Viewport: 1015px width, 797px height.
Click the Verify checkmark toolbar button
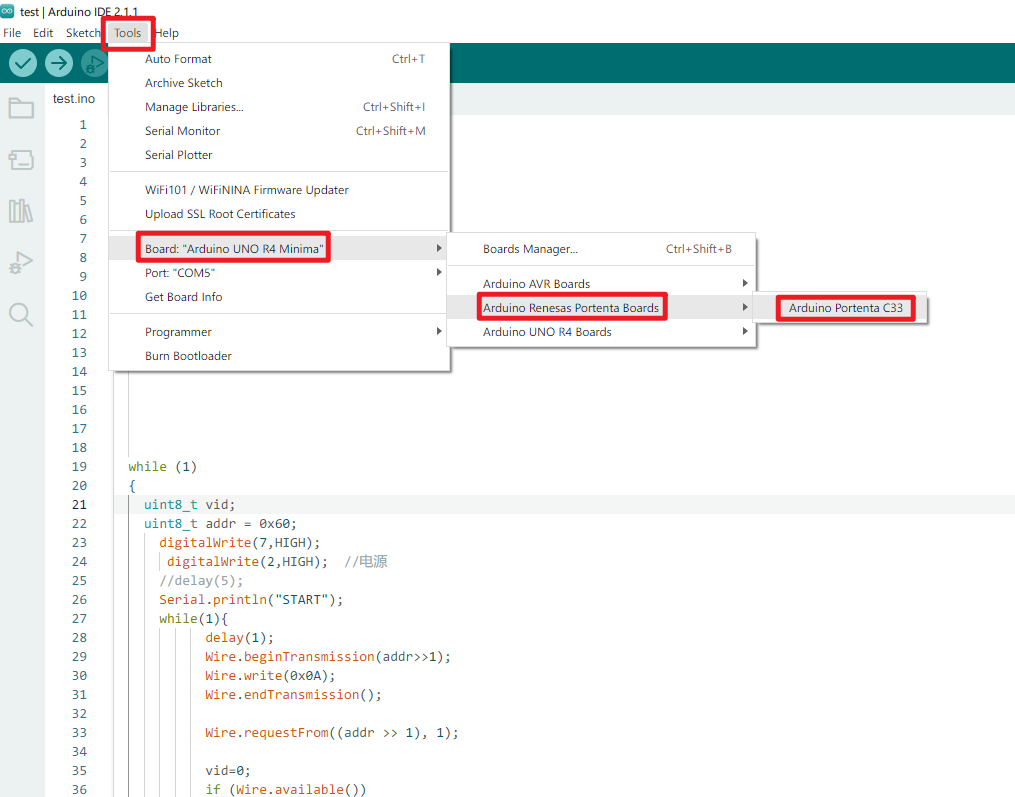(x=23, y=63)
